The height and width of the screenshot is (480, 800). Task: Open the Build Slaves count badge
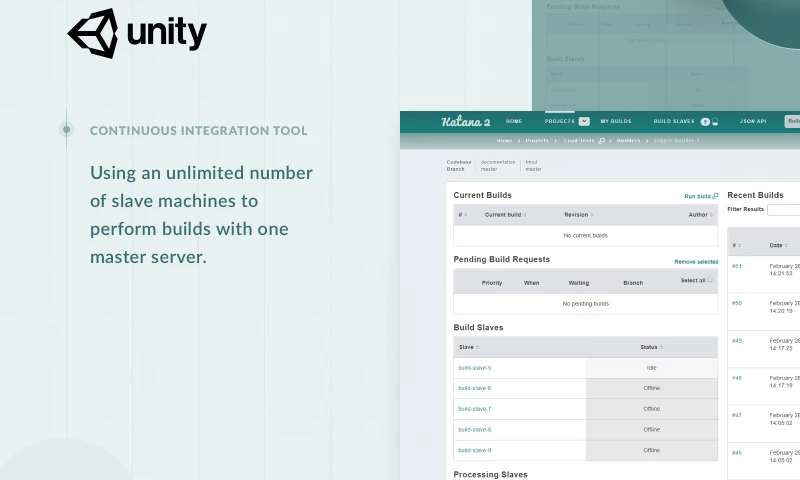point(705,121)
